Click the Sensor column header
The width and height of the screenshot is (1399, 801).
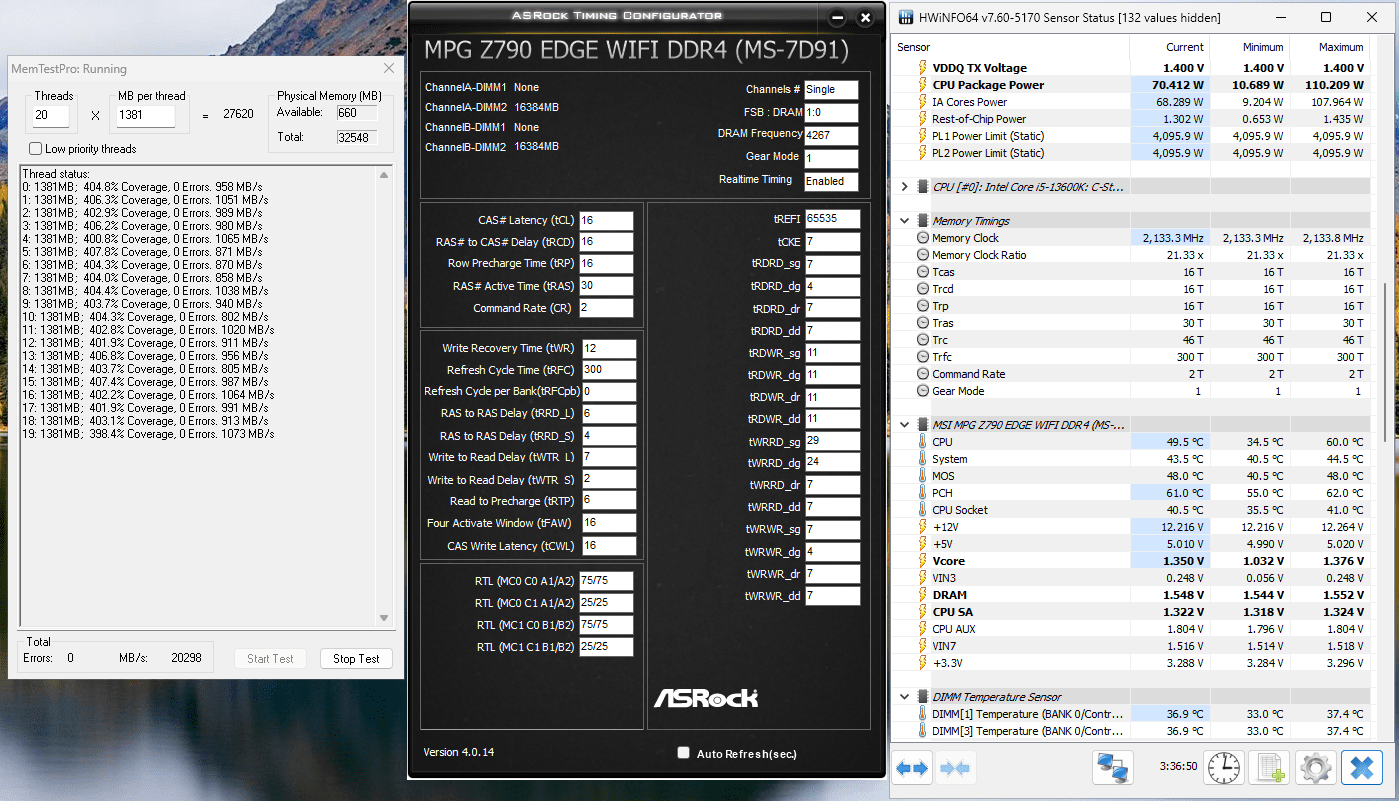click(1011, 47)
